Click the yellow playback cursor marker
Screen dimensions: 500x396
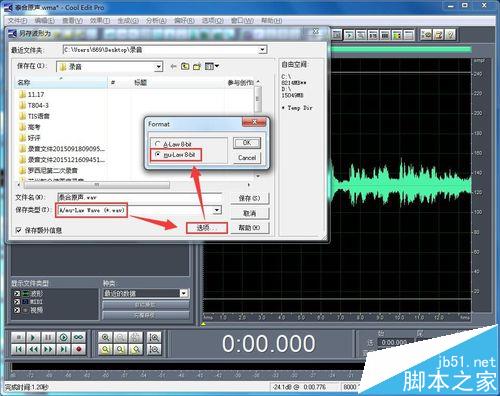point(203,324)
